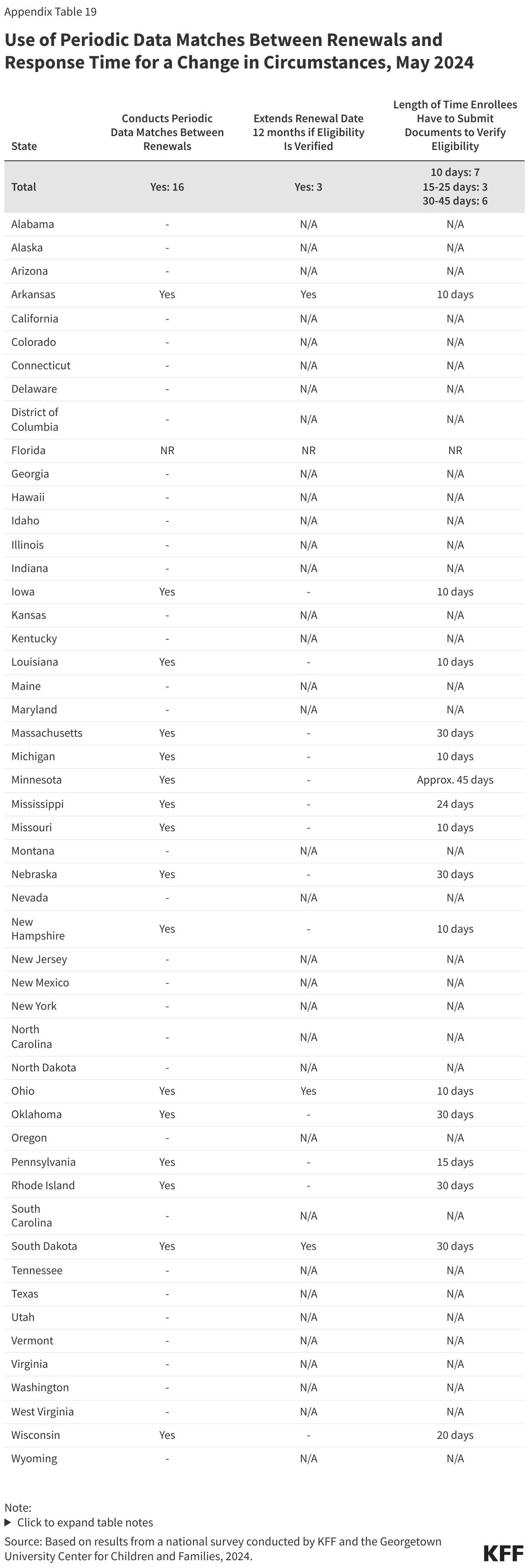Click the Length of Time Enrollees header
This screenshot has height=1568, width=529.
click(455, 125)
